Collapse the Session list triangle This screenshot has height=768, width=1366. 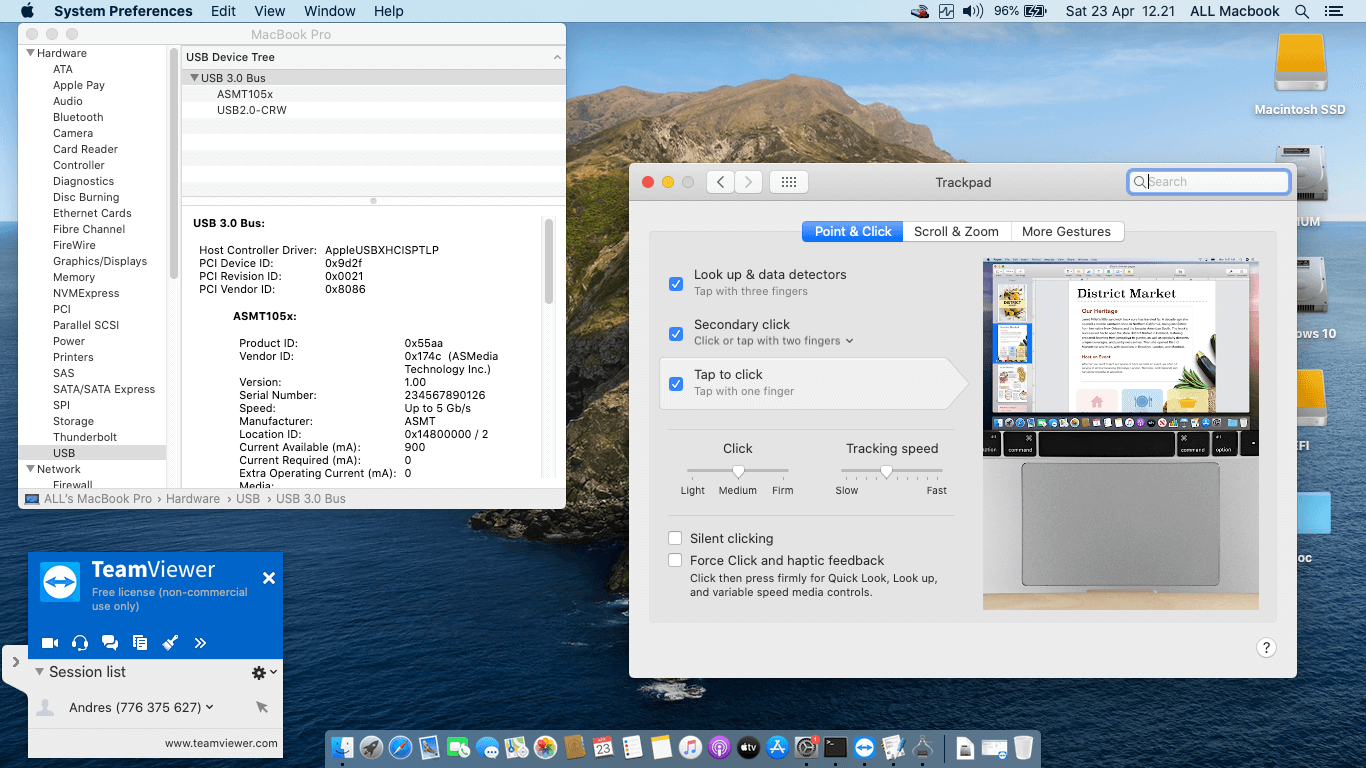point(40,672)
